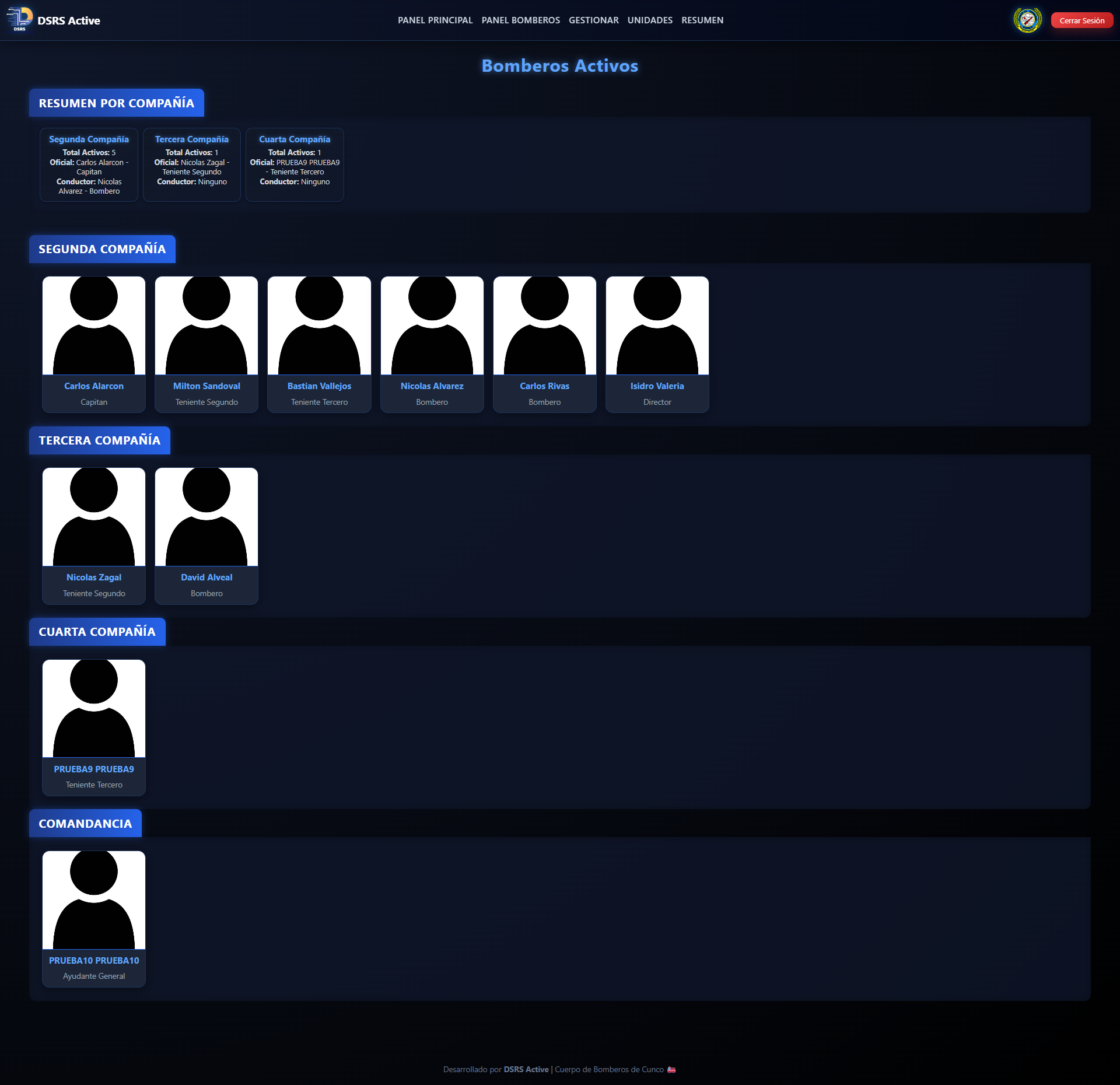Open the Resumen navigation link
The height and width of the screenshot is (1085, 1120).
coord(702,20)
